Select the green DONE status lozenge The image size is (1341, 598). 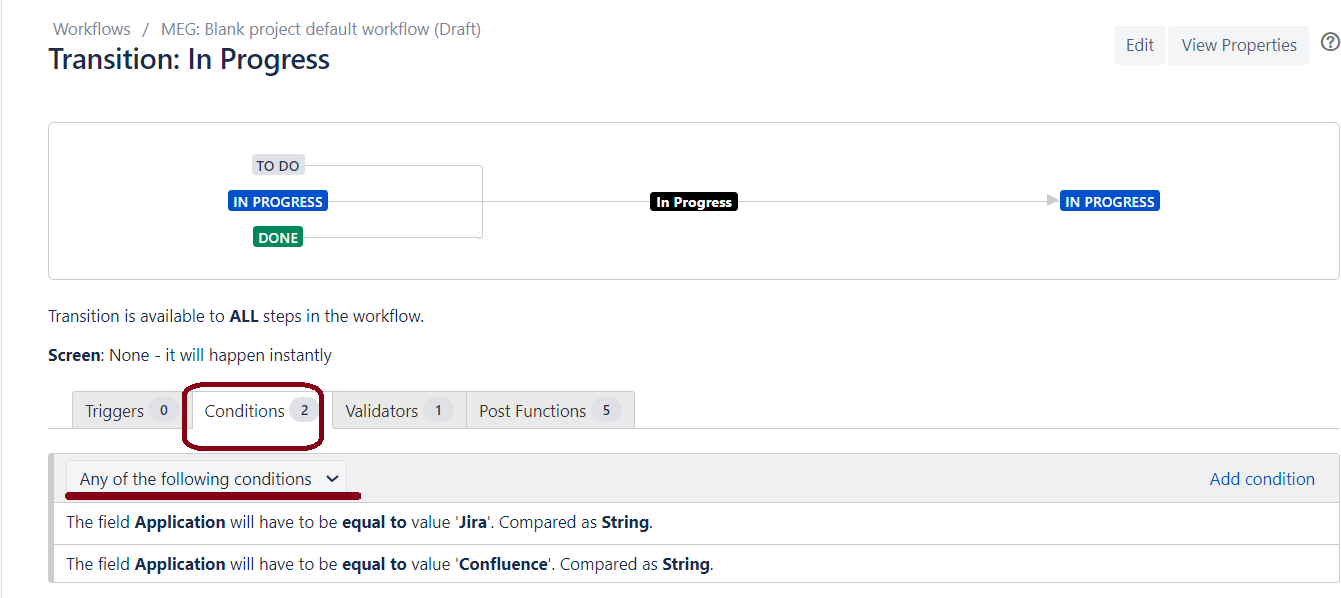point(277,236)
